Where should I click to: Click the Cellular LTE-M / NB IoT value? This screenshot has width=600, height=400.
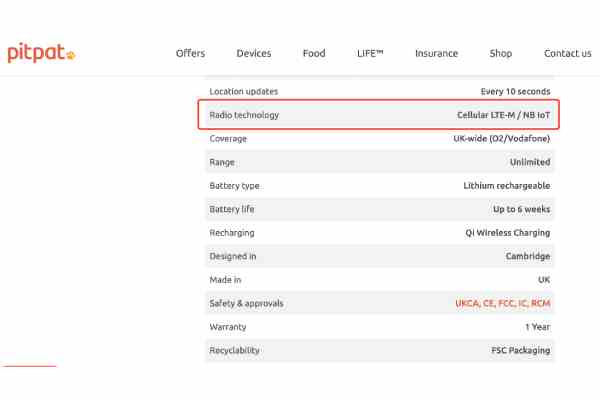pos(503,115)
